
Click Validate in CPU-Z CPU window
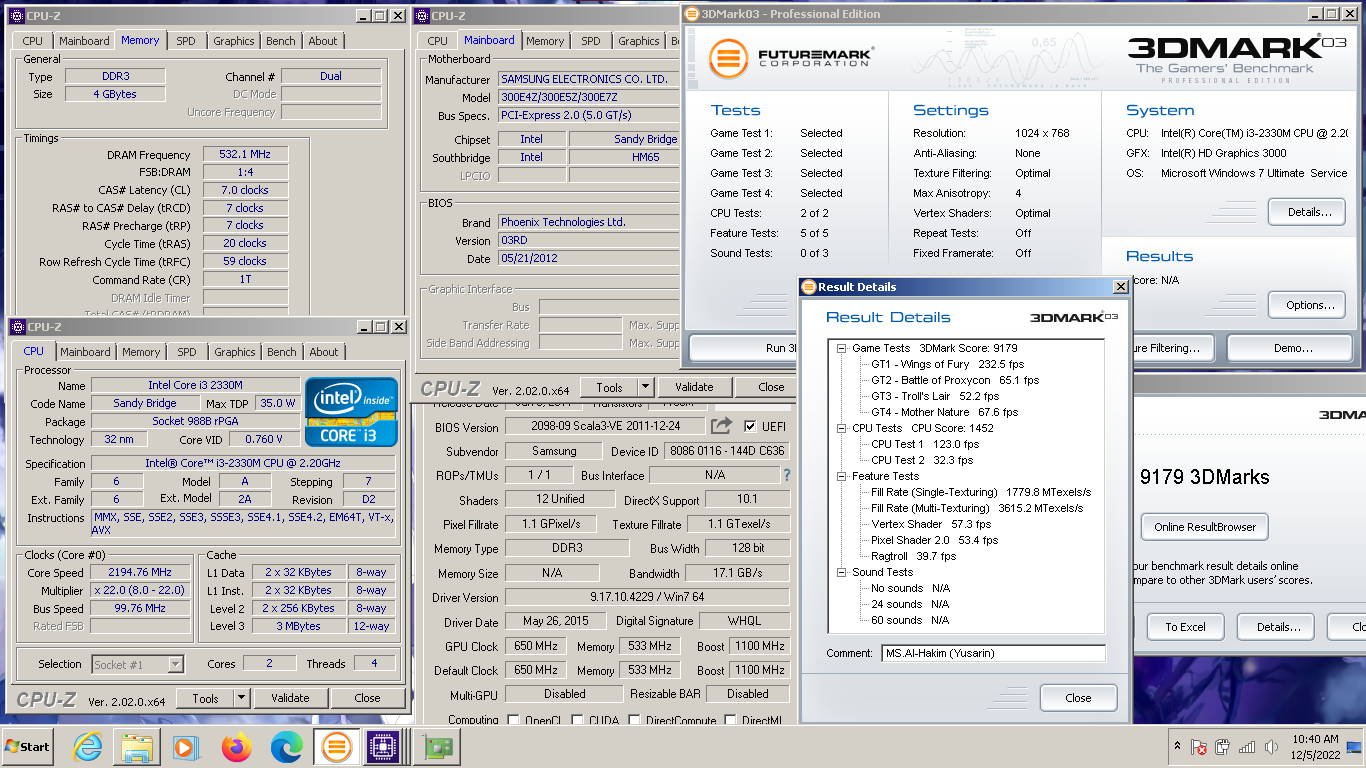pyautogui.click(x=290, y=698)
